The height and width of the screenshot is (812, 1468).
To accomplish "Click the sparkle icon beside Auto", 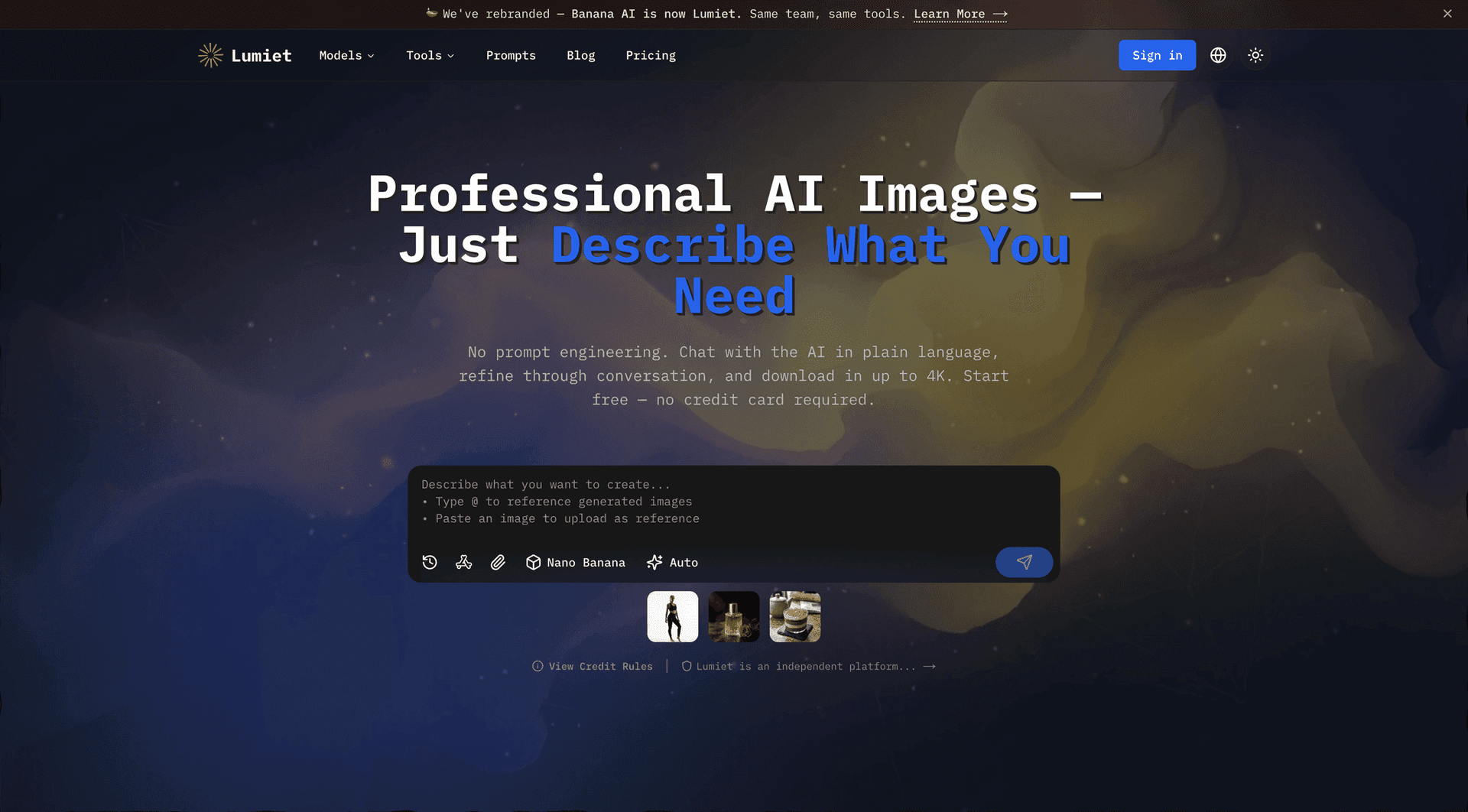I will (654, 562).
